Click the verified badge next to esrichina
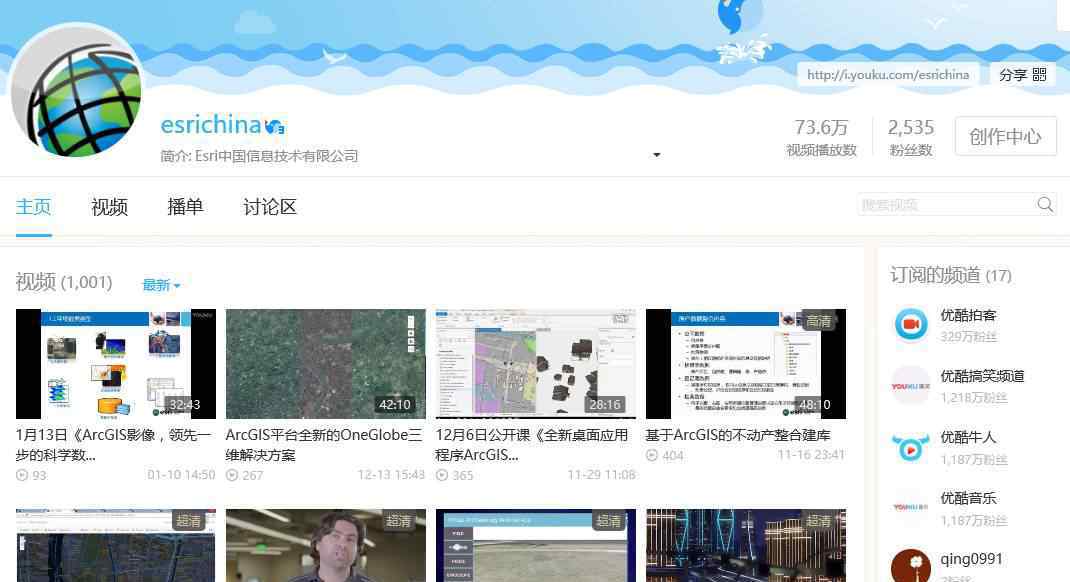This screenshot has height=582, width=1070. click(275, 126)
